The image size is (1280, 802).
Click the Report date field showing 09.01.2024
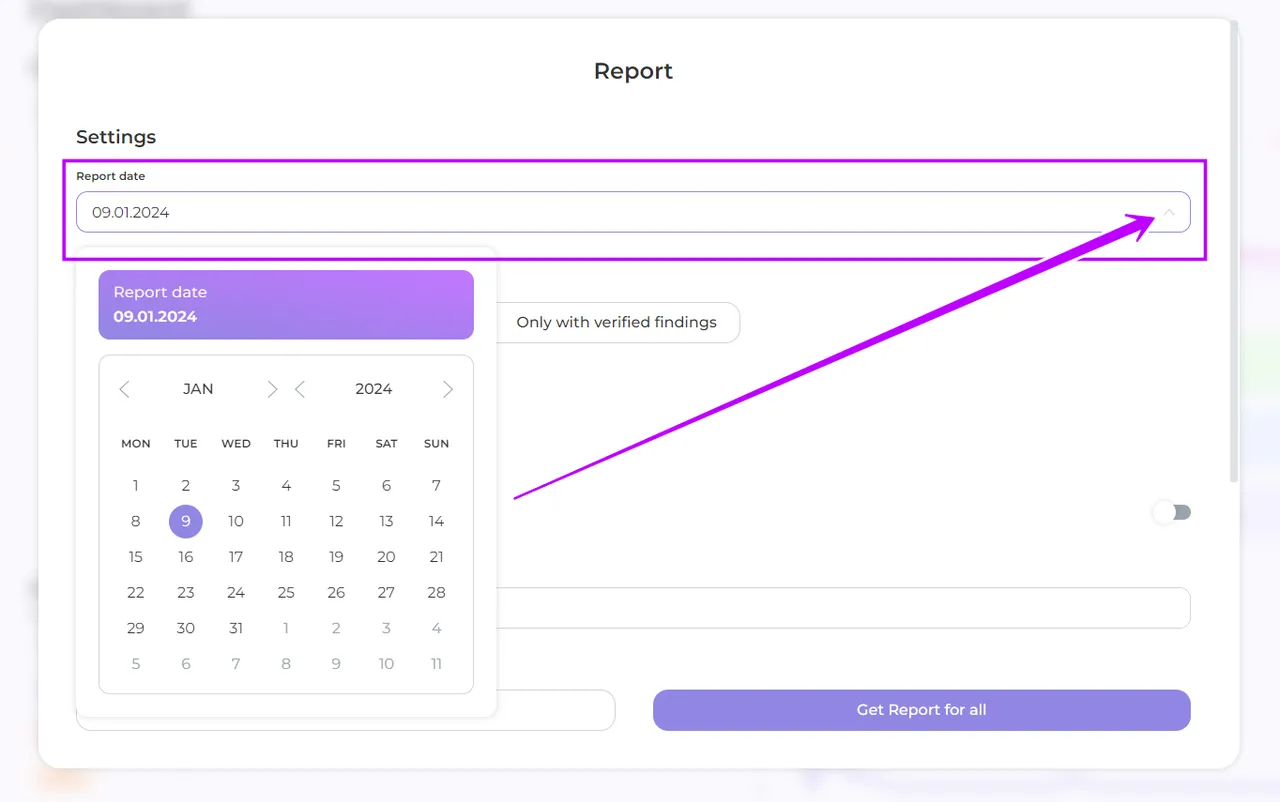pyautogui.click(x=600, y=213)
